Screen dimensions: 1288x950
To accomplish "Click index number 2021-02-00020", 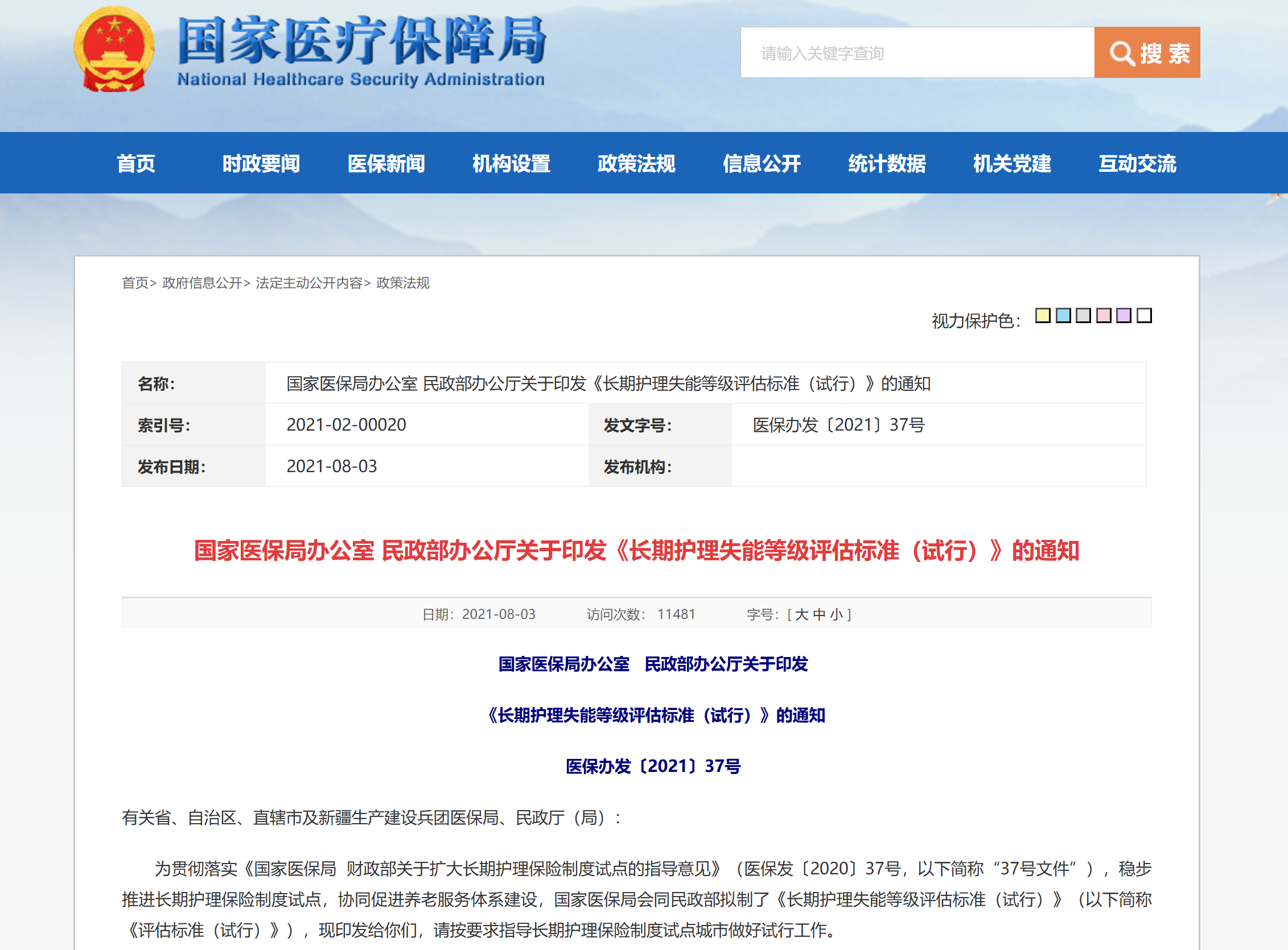I will pyautogui.click(x=346, y=424).
